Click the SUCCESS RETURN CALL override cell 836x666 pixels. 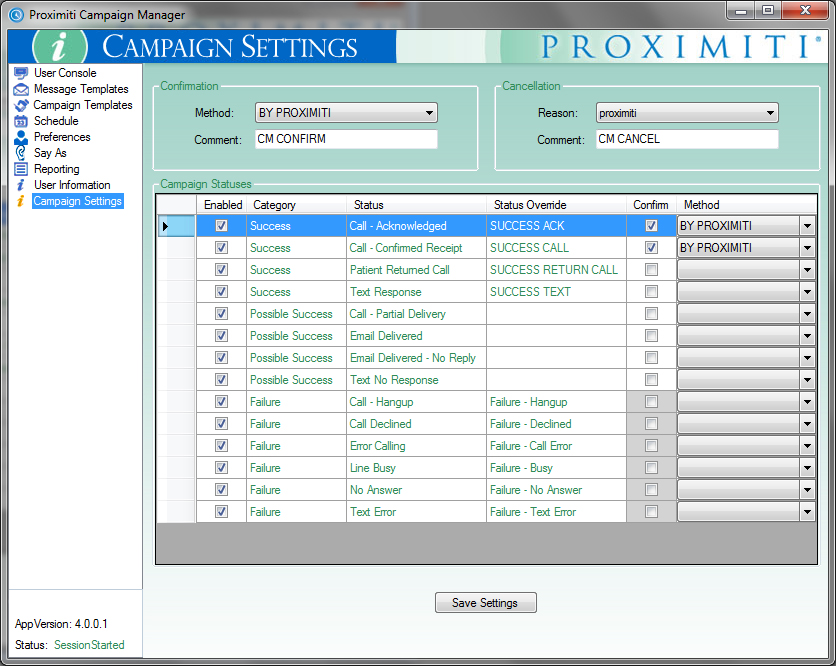(556, 270)
